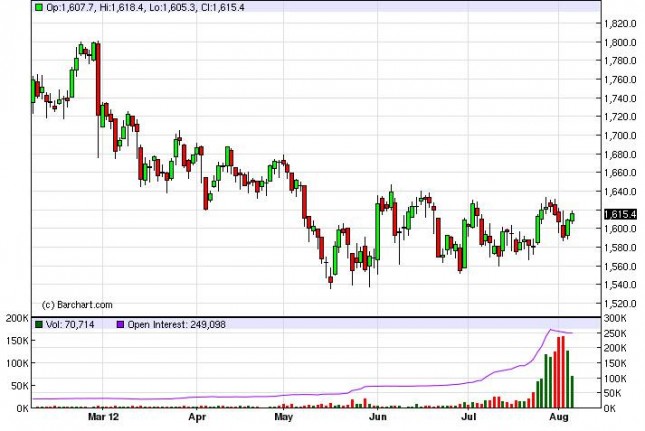The image size is (645, 431).
Task: Click the 1,520.0 price axis label
Action: 620,304
